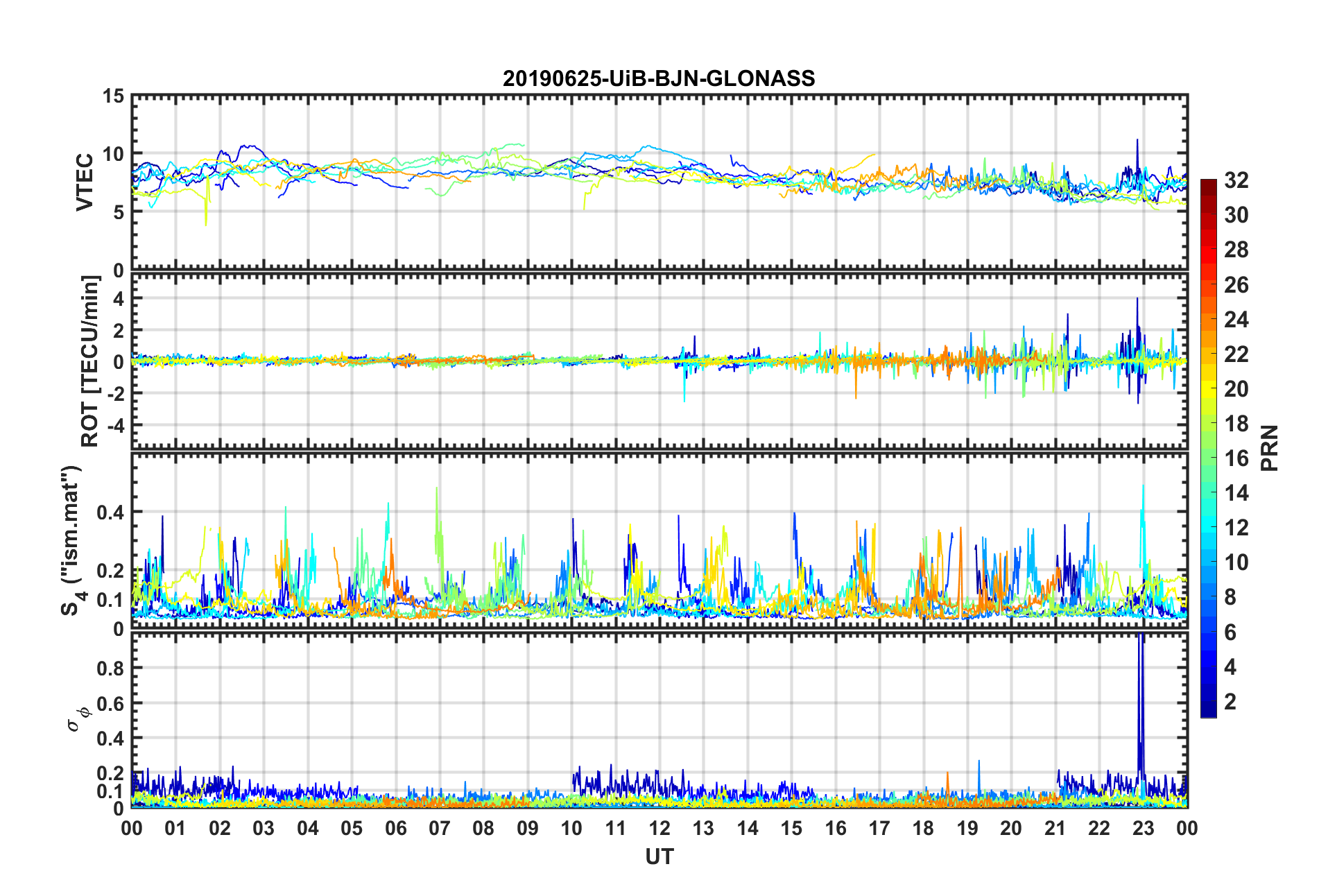Viewport: 1319px width, 896px height.
Task: Select colorbar tick label 20
Action: coord(1236,389)
